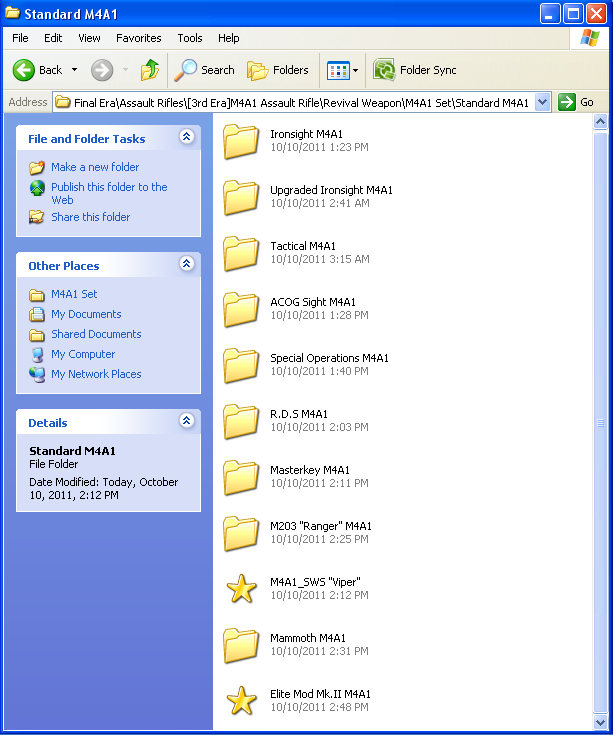
Task: Select the "R.D.S M4A1" name text
Action: (x=299, y=414)
